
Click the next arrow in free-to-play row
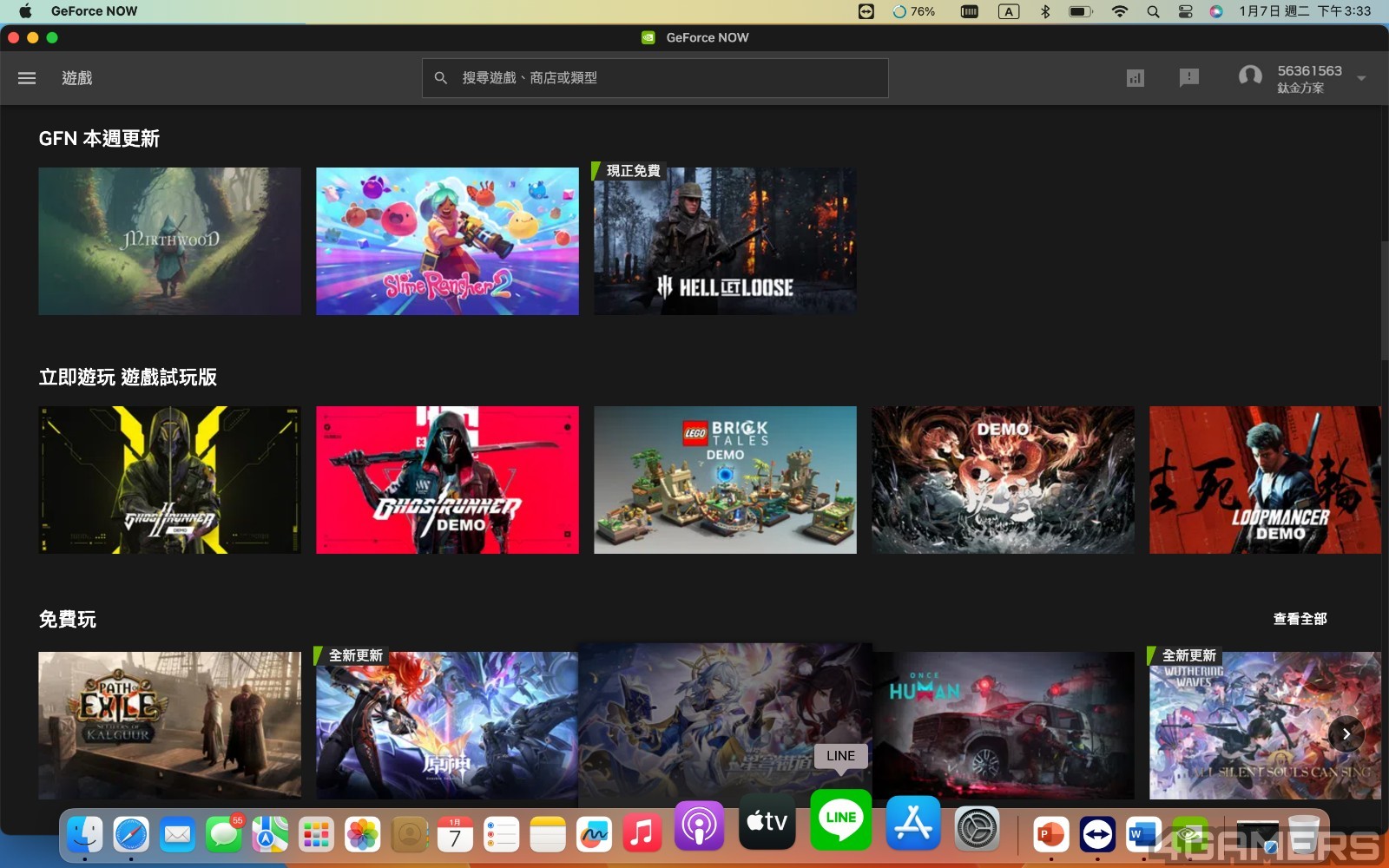[1346, 734]
